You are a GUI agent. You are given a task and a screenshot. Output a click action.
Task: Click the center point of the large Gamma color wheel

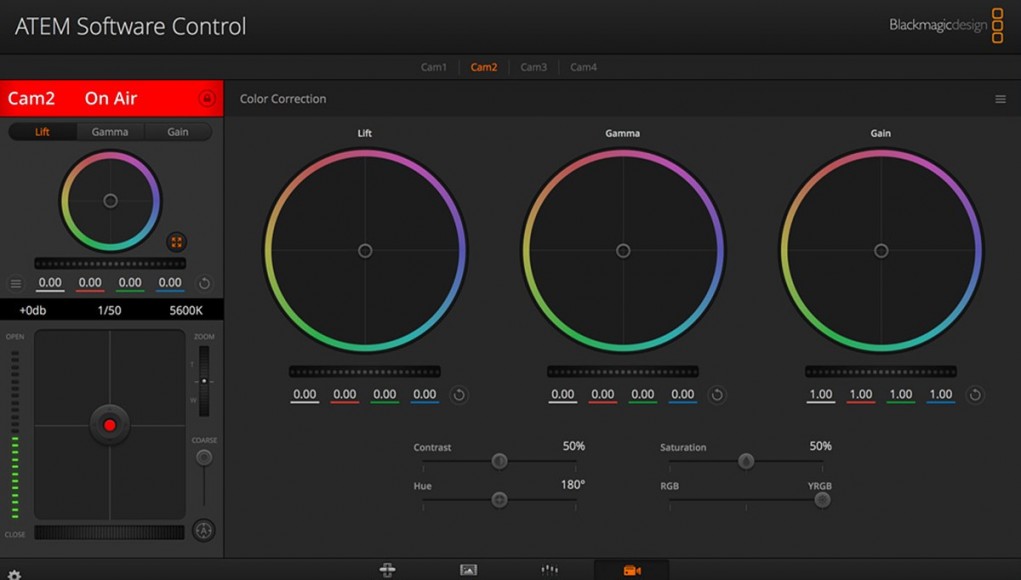623,251
